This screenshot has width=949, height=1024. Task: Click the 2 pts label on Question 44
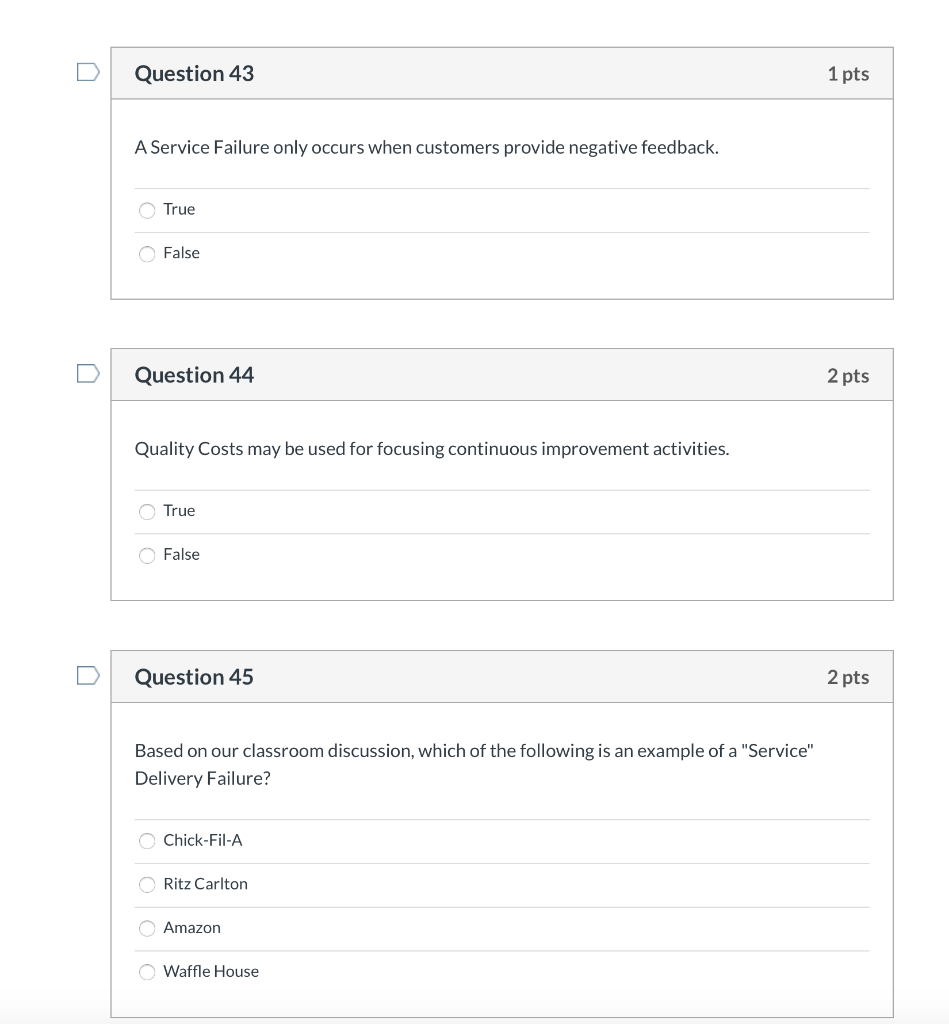[849, 375]
